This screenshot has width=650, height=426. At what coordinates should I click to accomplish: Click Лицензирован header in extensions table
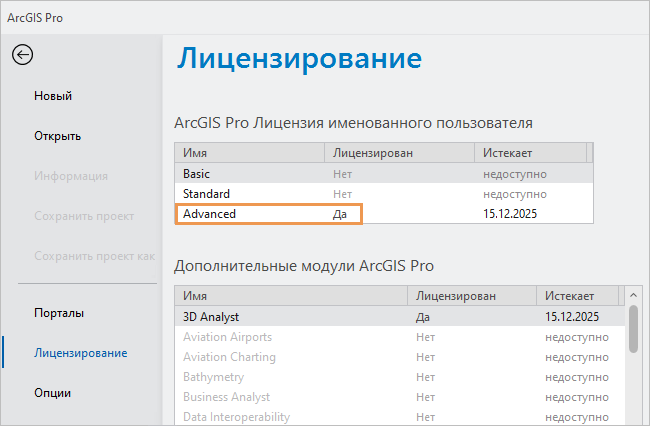pos(472,296)
